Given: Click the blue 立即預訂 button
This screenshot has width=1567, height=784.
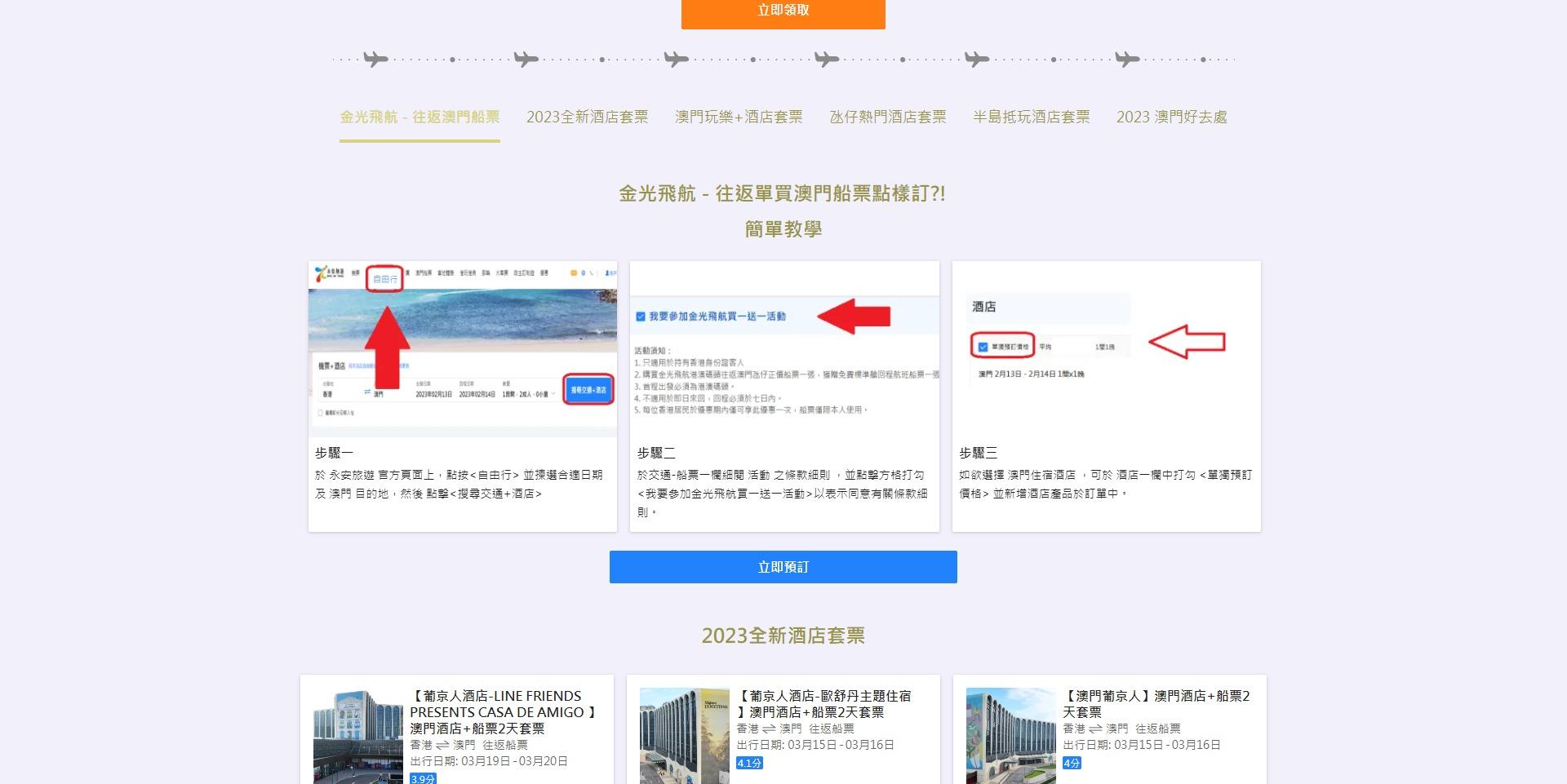Looking at the screenshot, I should click(783, 567).
